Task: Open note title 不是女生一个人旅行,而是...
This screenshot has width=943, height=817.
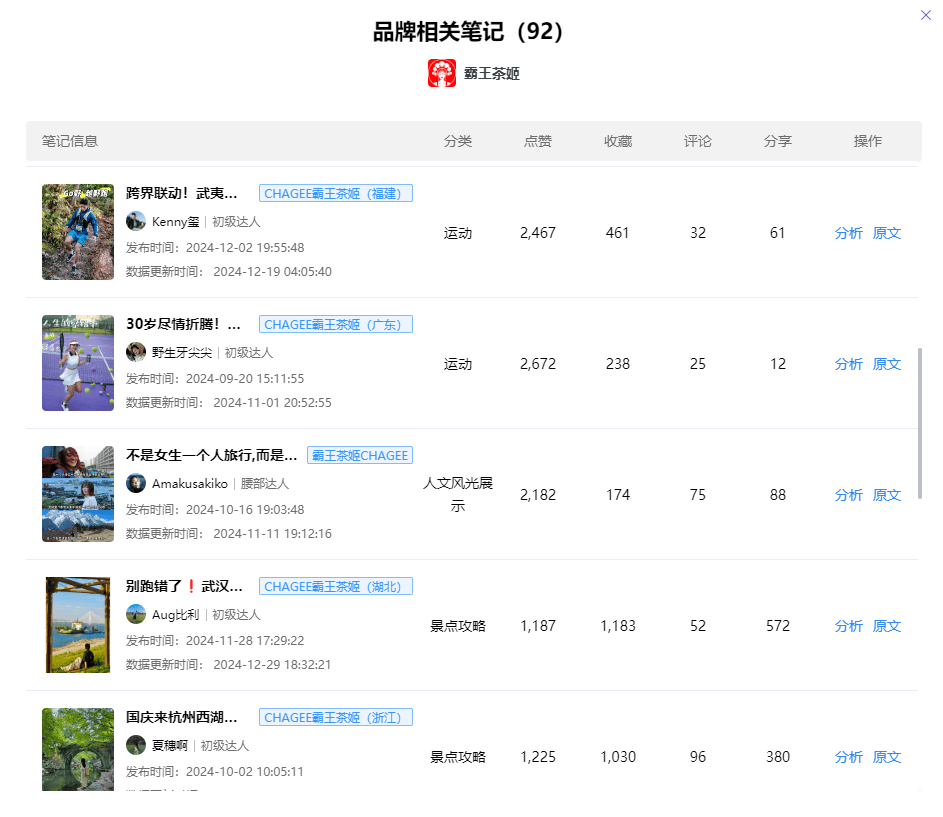Action: pyautogui.click(x=212, y=455)
